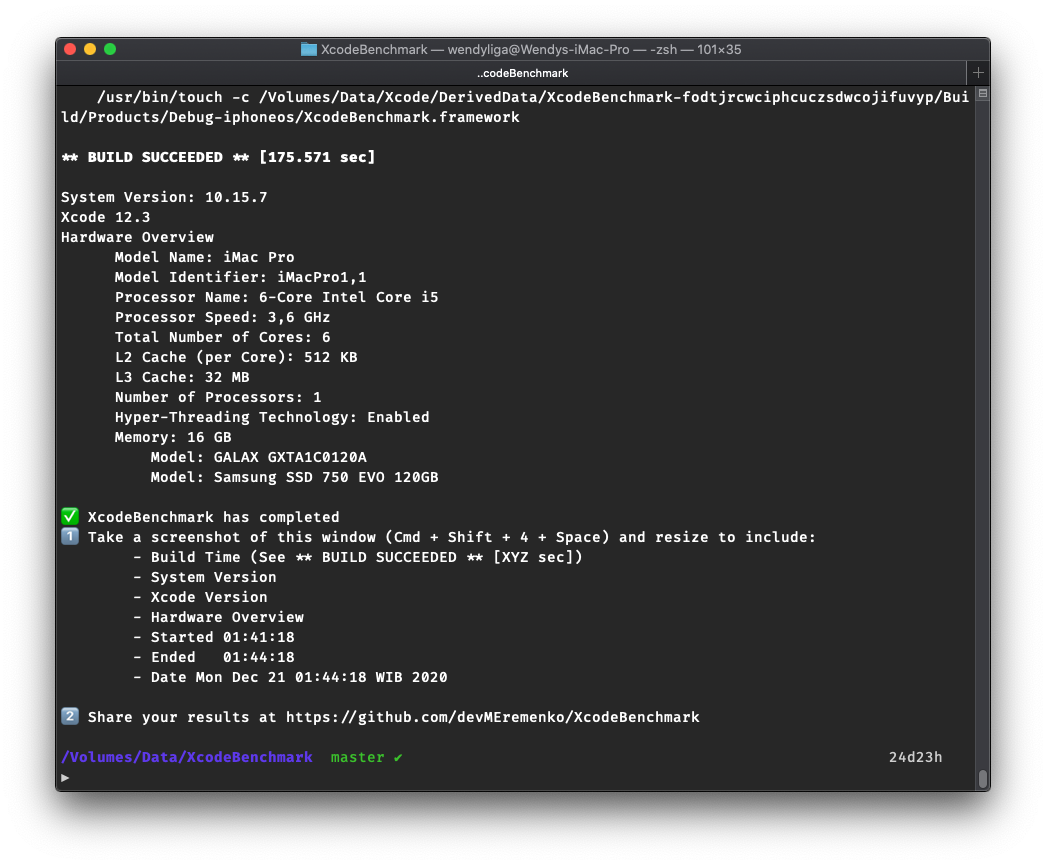Click Ended 01:44:18 line
Viewport: 1046px width, 865px height.
pyautogui.click(x=213, y=658)
